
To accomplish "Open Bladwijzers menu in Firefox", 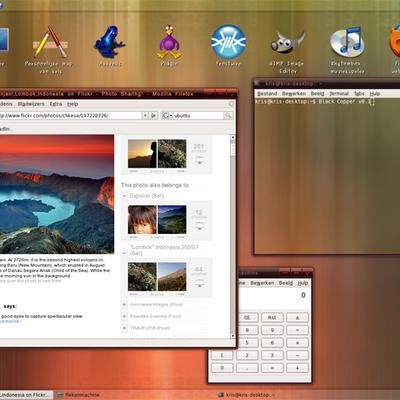I will pos(31,104).
